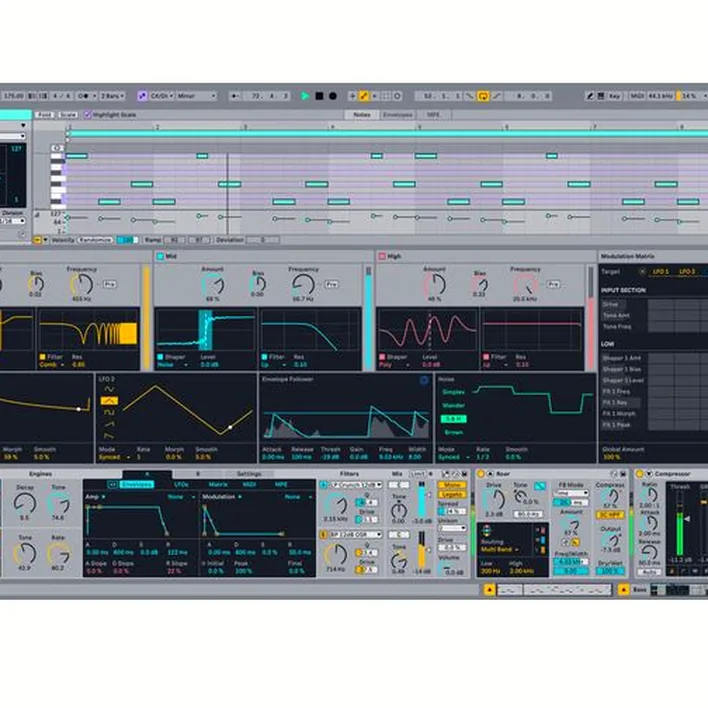Toggle the High Filter enable square
Viewport: 708px width, 708px height.
tap(486, 357)
